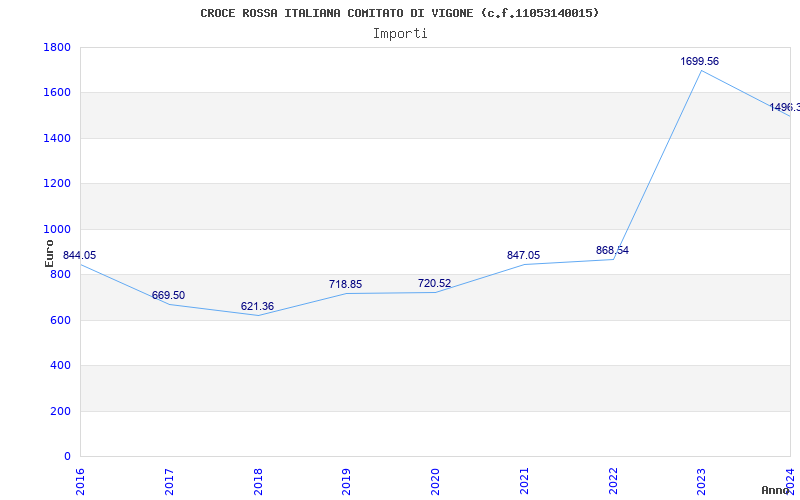Click the 1400 y-axis tick label

click(57, 138)
